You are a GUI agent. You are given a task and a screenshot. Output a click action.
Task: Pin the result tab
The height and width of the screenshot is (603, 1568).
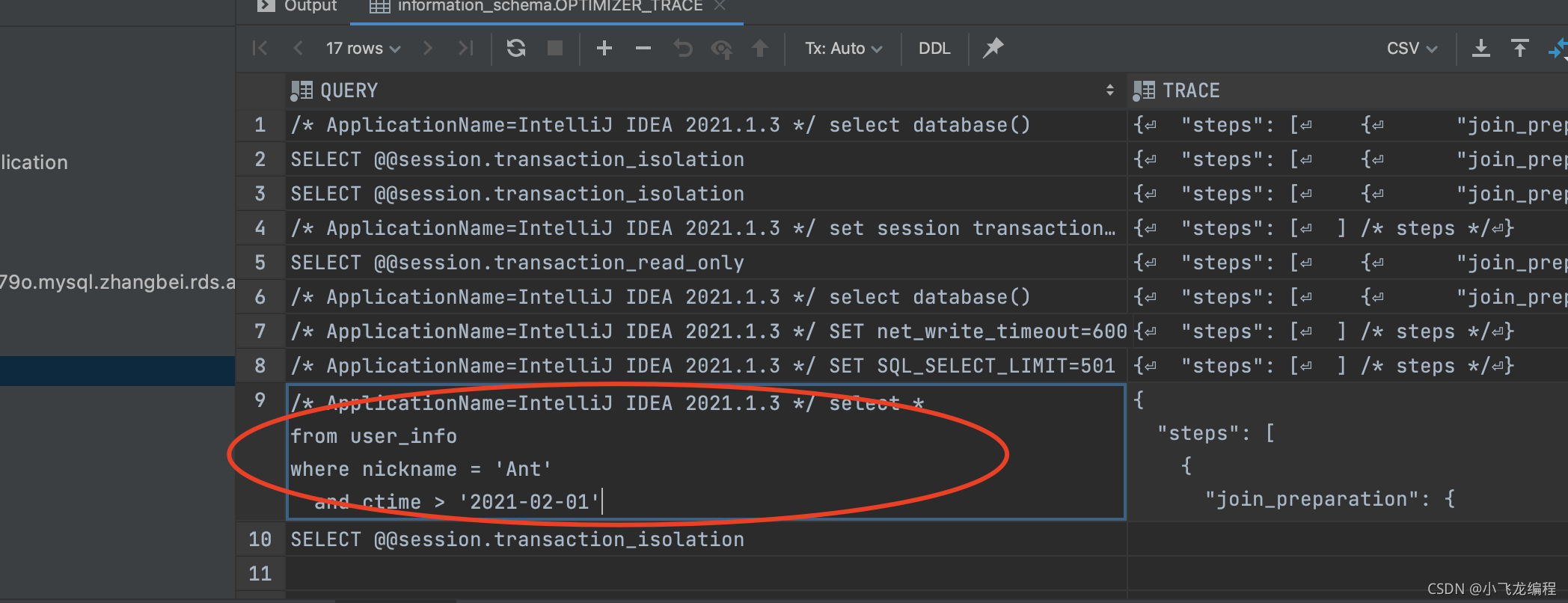click(x=993, y=49)
